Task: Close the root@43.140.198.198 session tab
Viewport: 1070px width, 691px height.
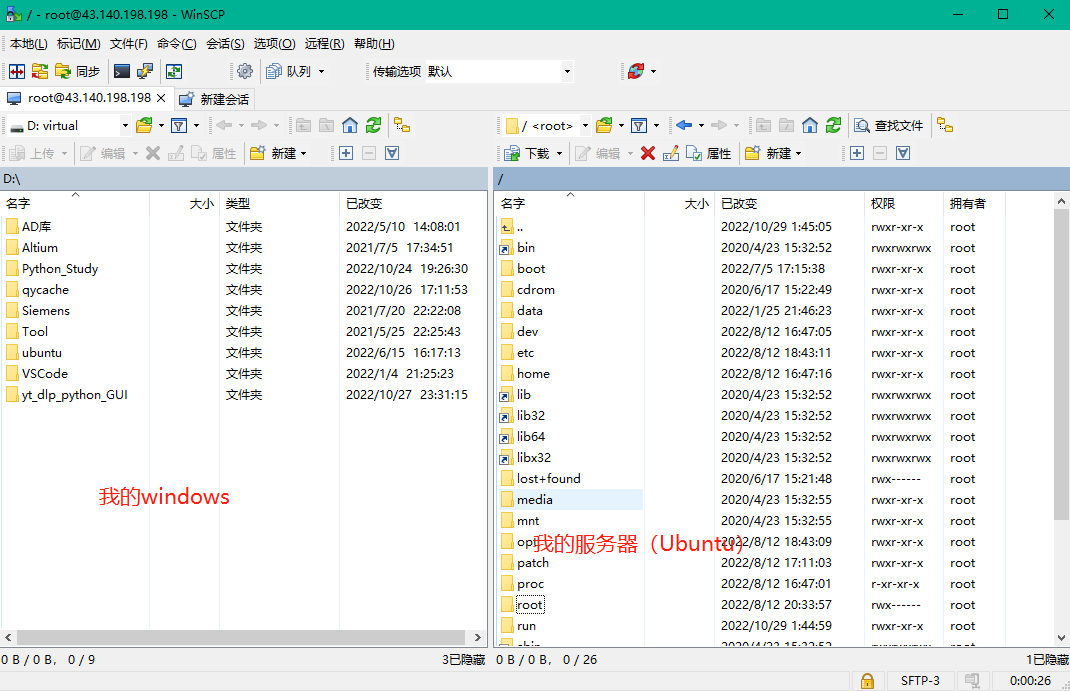Action: click(161, 98)
